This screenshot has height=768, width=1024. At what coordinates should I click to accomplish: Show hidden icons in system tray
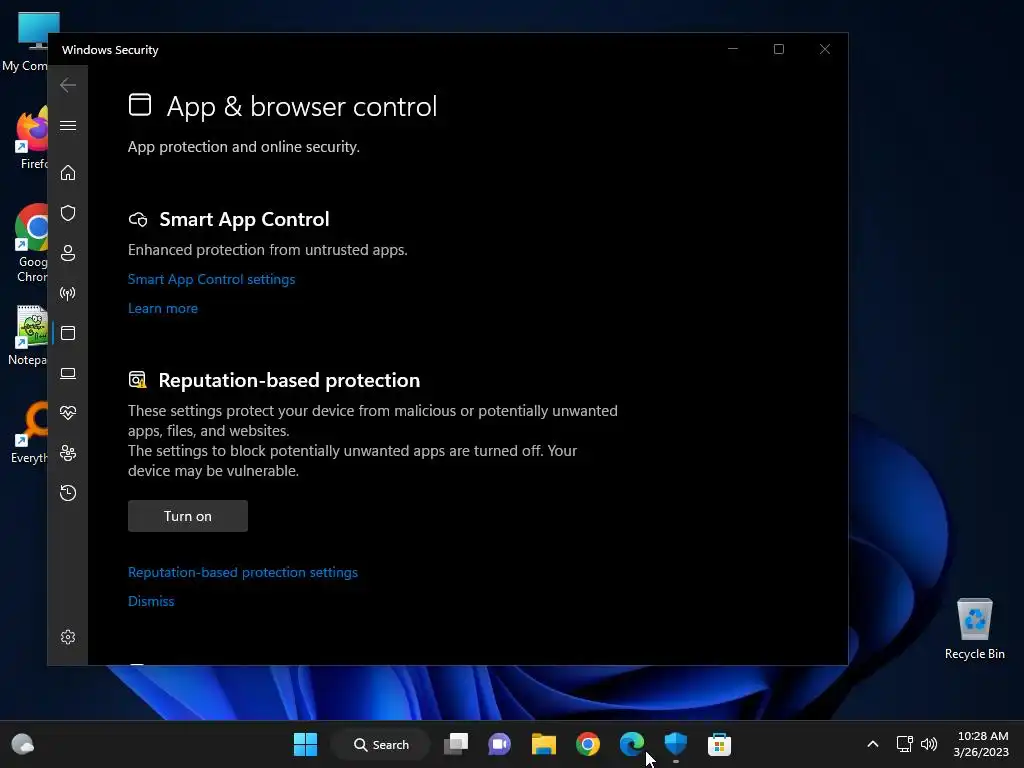click(x=872, y=744)
